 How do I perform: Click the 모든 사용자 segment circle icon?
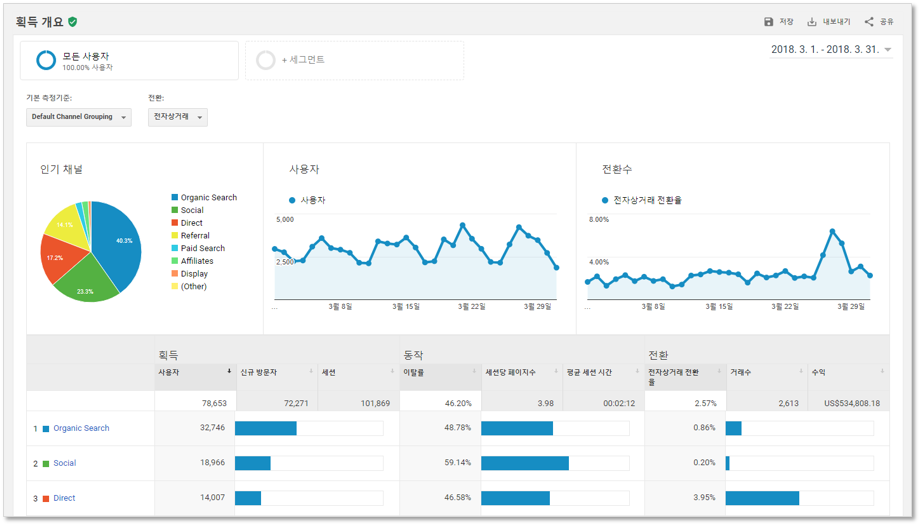[46, 60]
